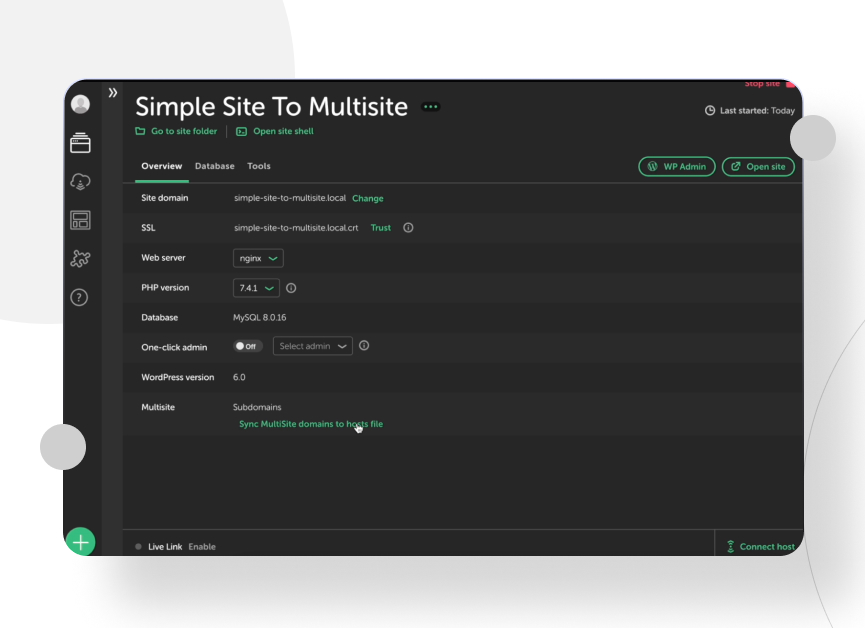Open the site options three-dot menu
This screenshot has height=628, width=865.
(x=431, y=107)
